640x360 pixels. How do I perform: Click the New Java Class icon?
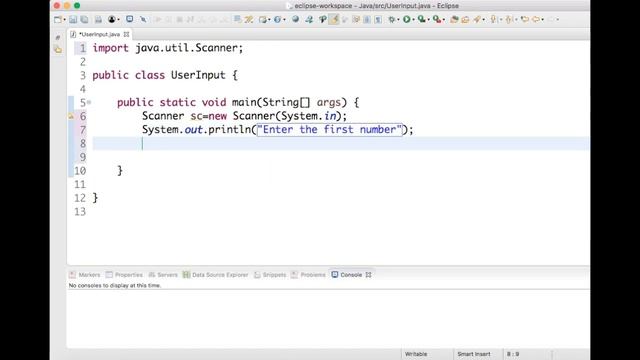(x=277, y=19)
